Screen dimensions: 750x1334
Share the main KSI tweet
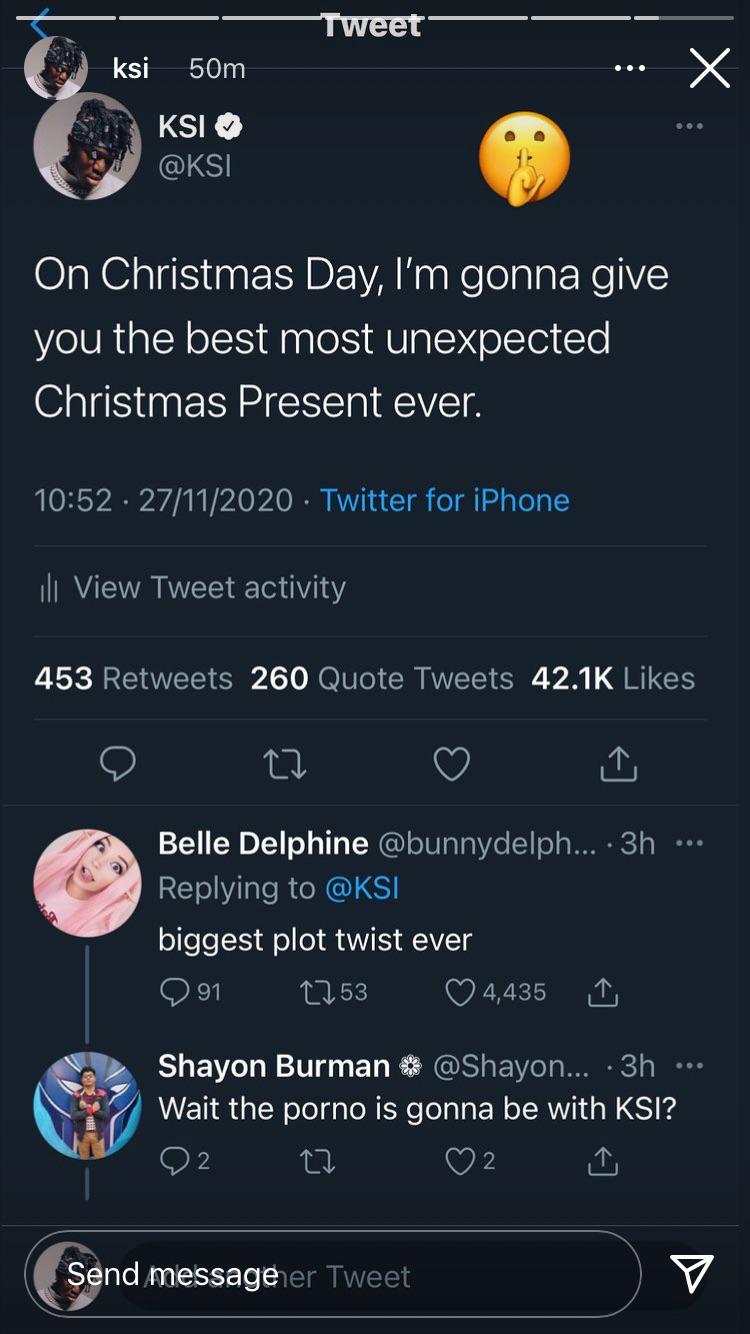click(x=618, y=764)
